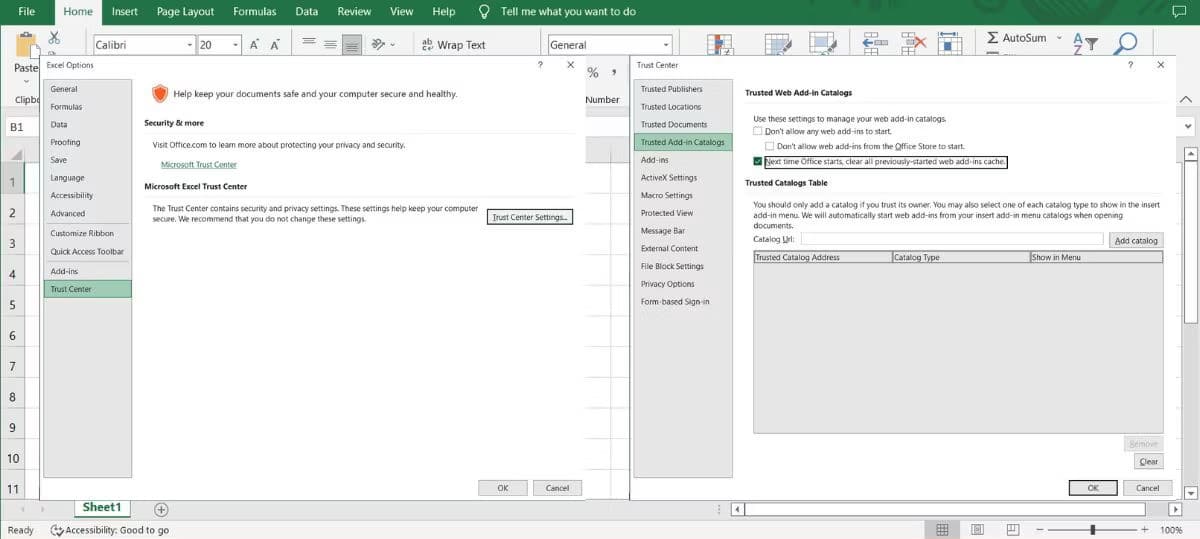Open the Formulas ribbon tab
Viewport: 1200px width, 539px height.
point(255,12)
